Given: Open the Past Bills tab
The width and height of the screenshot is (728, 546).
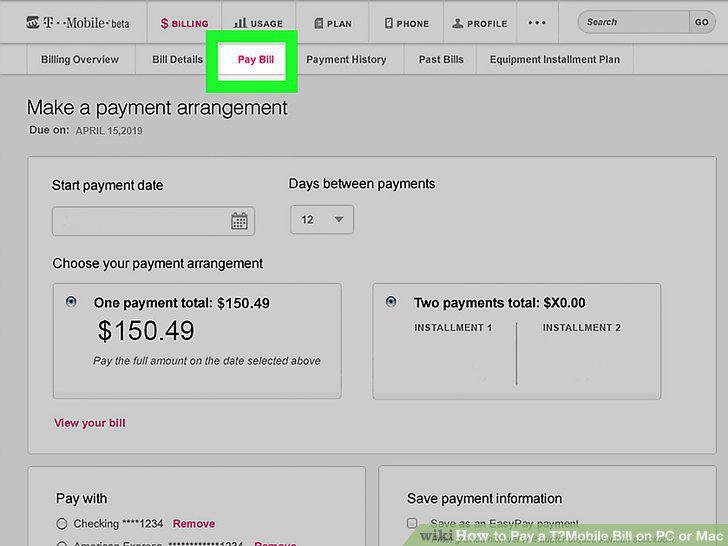Looking at the screenshot, I should click(x=441, y=59).
